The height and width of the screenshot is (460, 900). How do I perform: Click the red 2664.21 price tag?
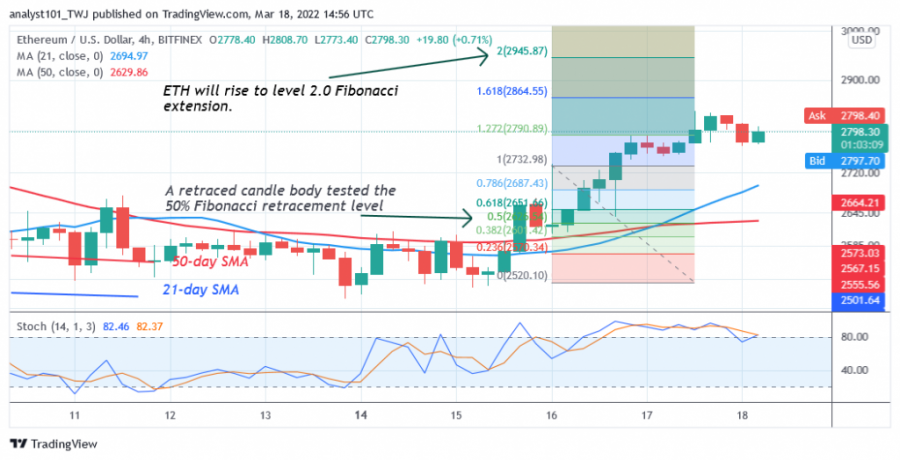point(859,203)
